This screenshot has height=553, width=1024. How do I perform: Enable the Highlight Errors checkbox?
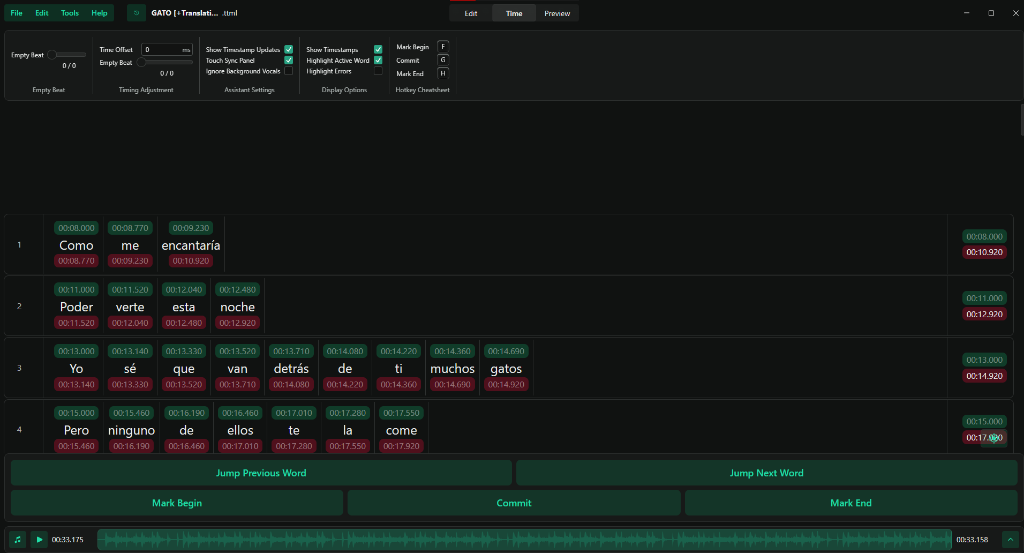(378, 71)
